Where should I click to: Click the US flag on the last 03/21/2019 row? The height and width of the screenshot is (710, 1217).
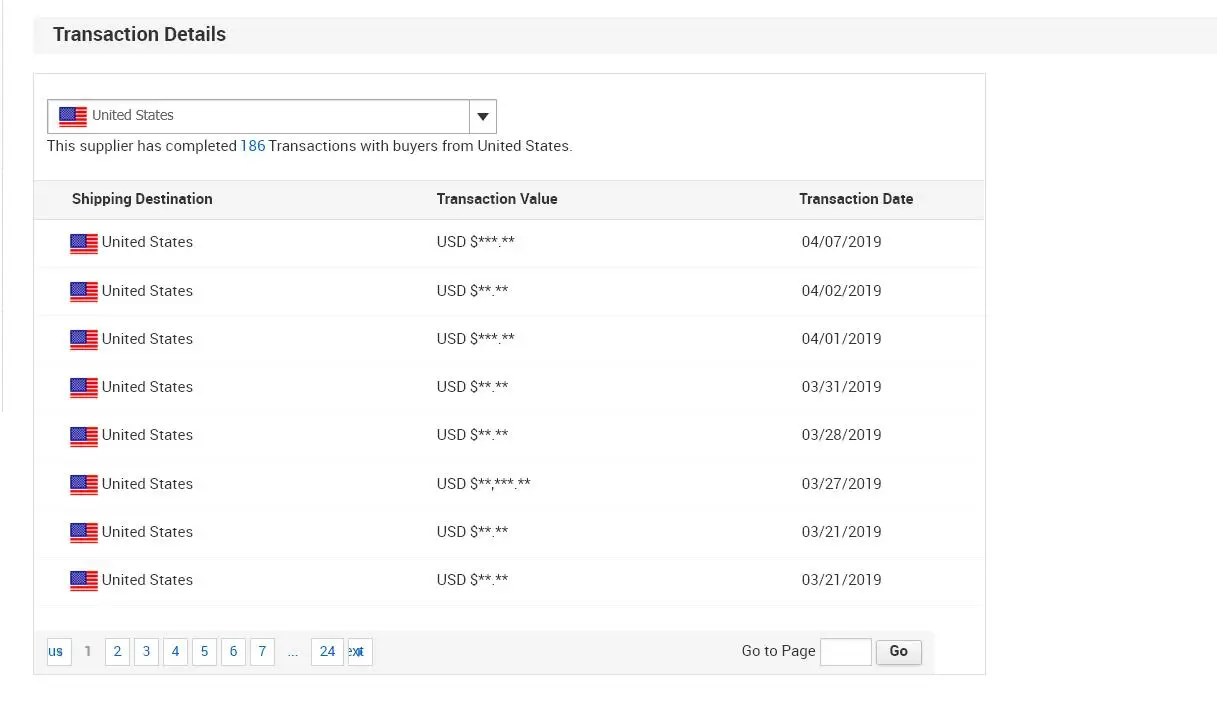coord(83,580)
